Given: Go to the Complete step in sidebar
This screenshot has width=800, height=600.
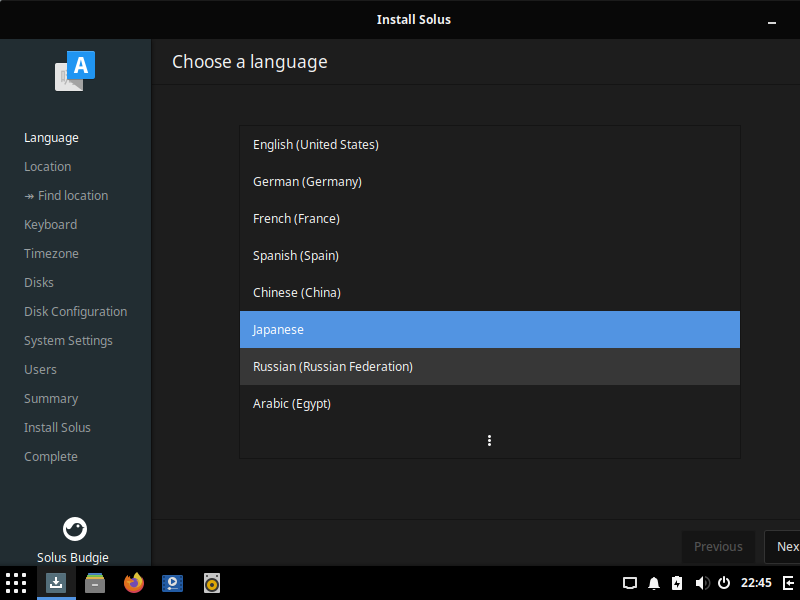Looking at the screenshot, I should pos(51,457).
